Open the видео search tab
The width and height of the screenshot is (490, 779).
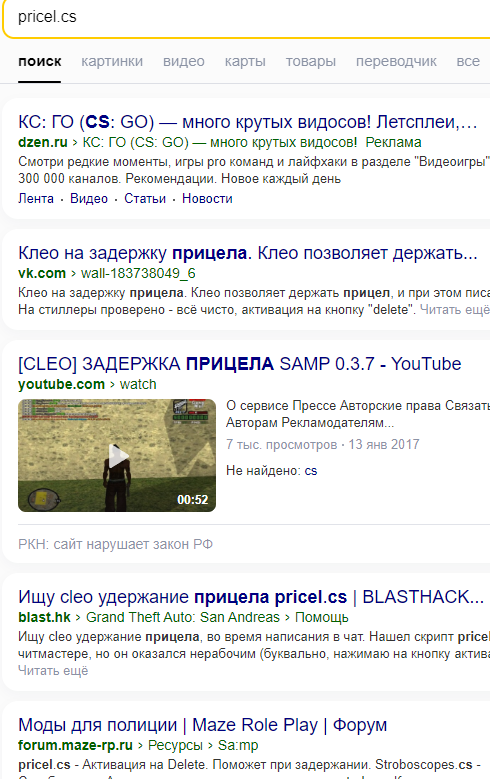[183, 61]
